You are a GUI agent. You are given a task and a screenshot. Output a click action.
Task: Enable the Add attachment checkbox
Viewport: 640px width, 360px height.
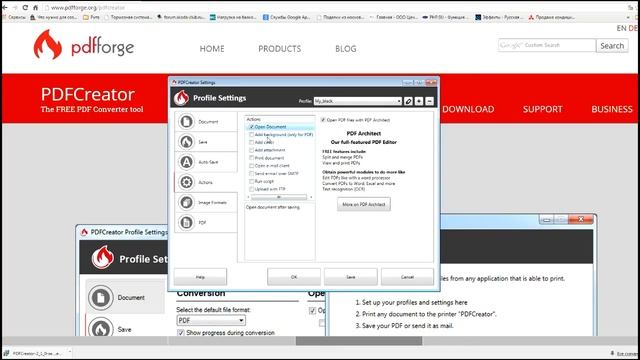[251, 150]
